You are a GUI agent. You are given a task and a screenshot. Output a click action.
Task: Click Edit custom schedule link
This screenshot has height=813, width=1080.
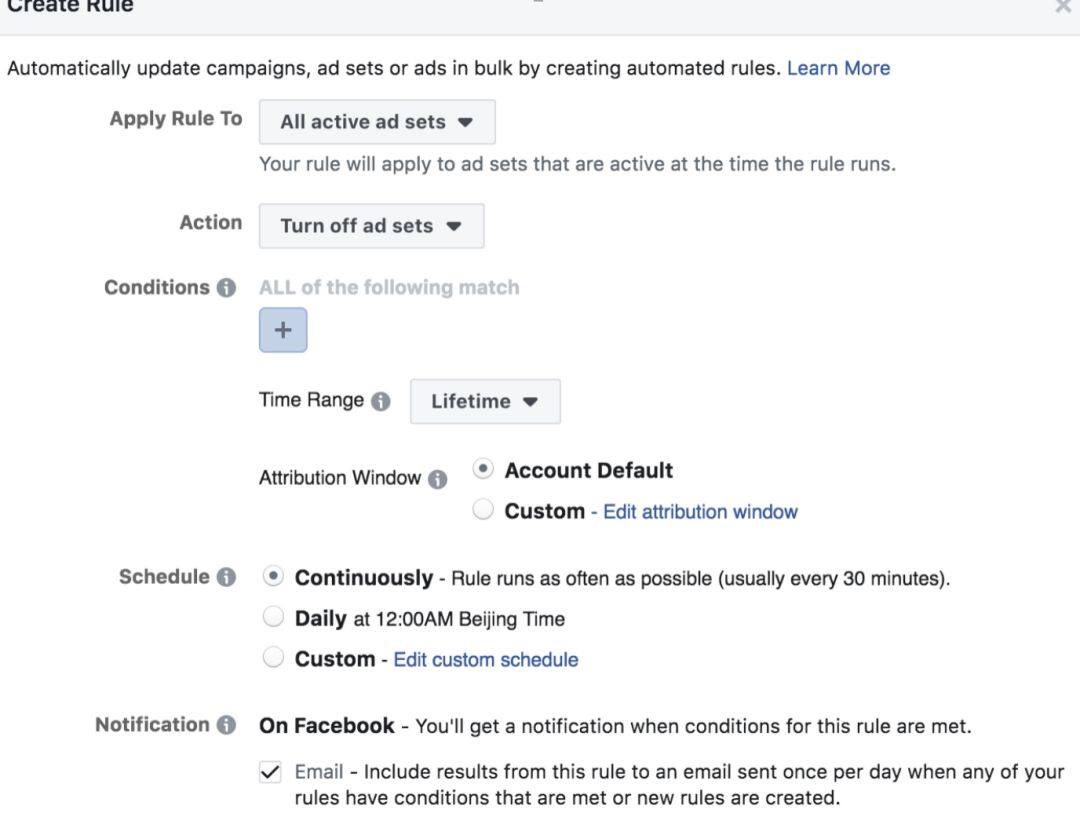click(486, 660)
